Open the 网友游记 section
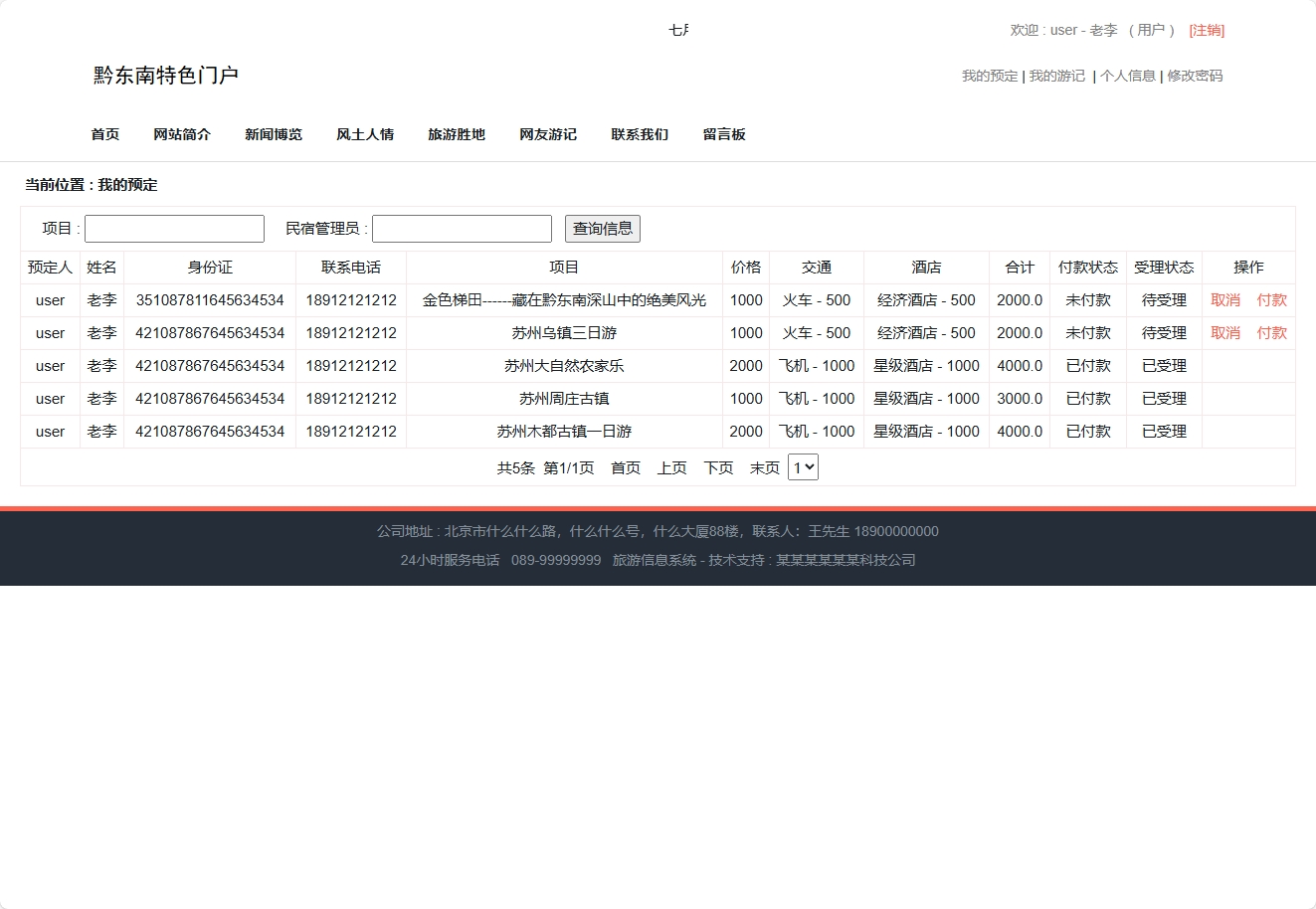The image size is (1316, 909). (547, 134)
